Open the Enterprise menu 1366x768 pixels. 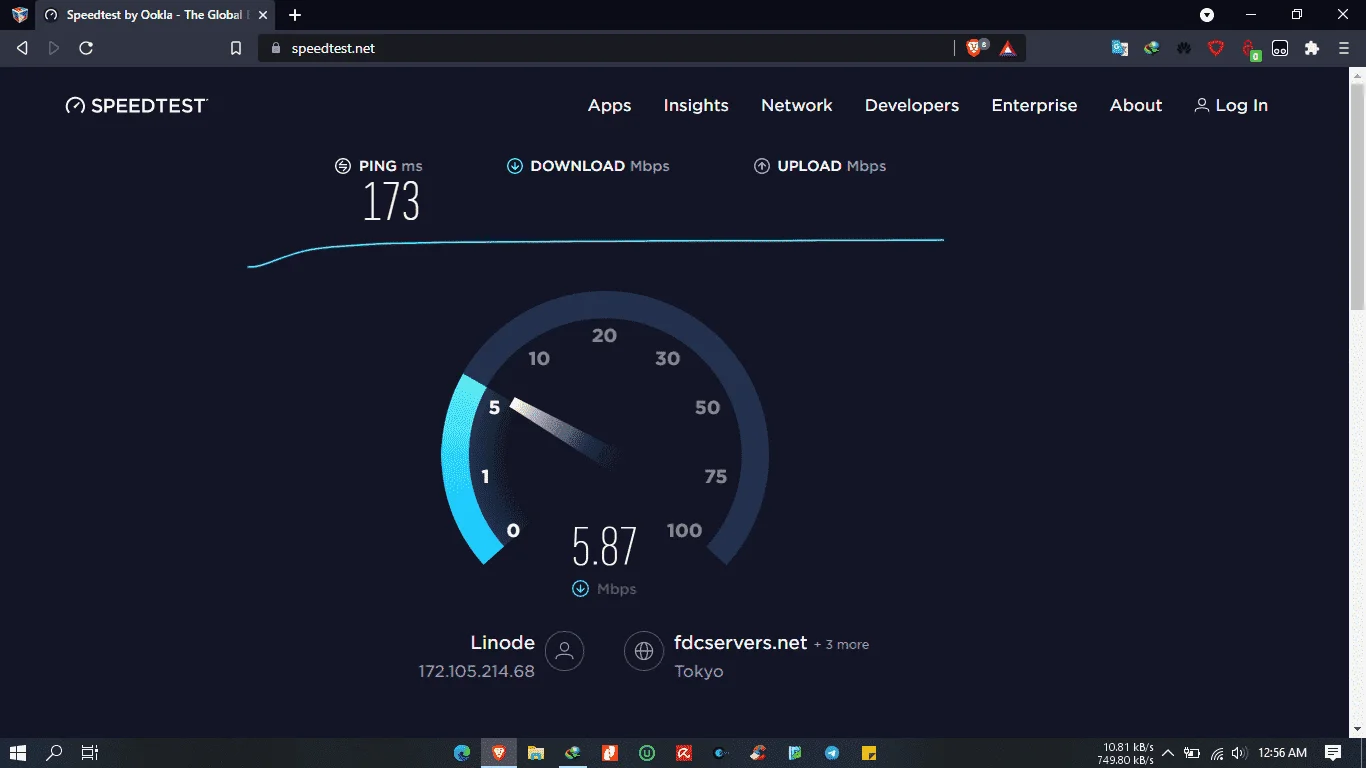coord(1034,106)
